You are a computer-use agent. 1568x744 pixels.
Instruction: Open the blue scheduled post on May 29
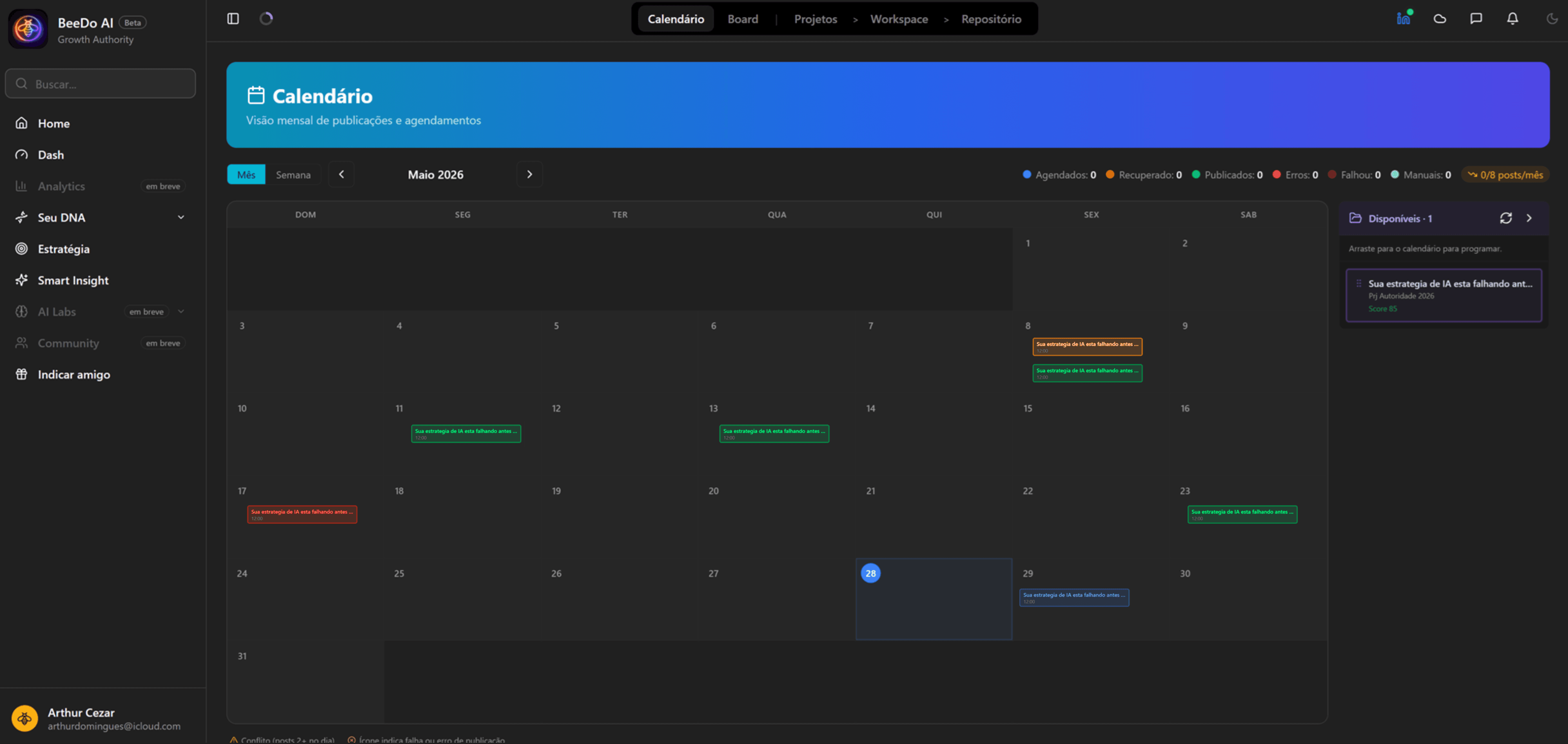tap(1074, 597)
